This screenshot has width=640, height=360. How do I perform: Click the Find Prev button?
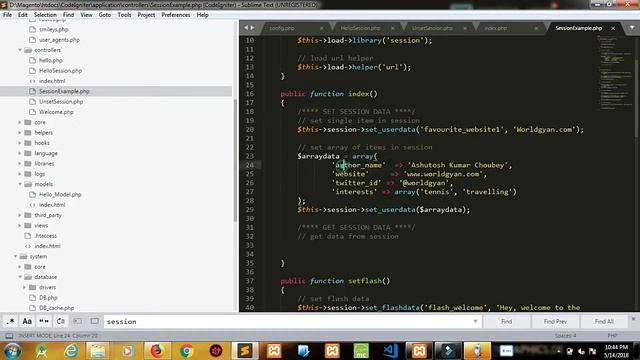pos(555,321)
